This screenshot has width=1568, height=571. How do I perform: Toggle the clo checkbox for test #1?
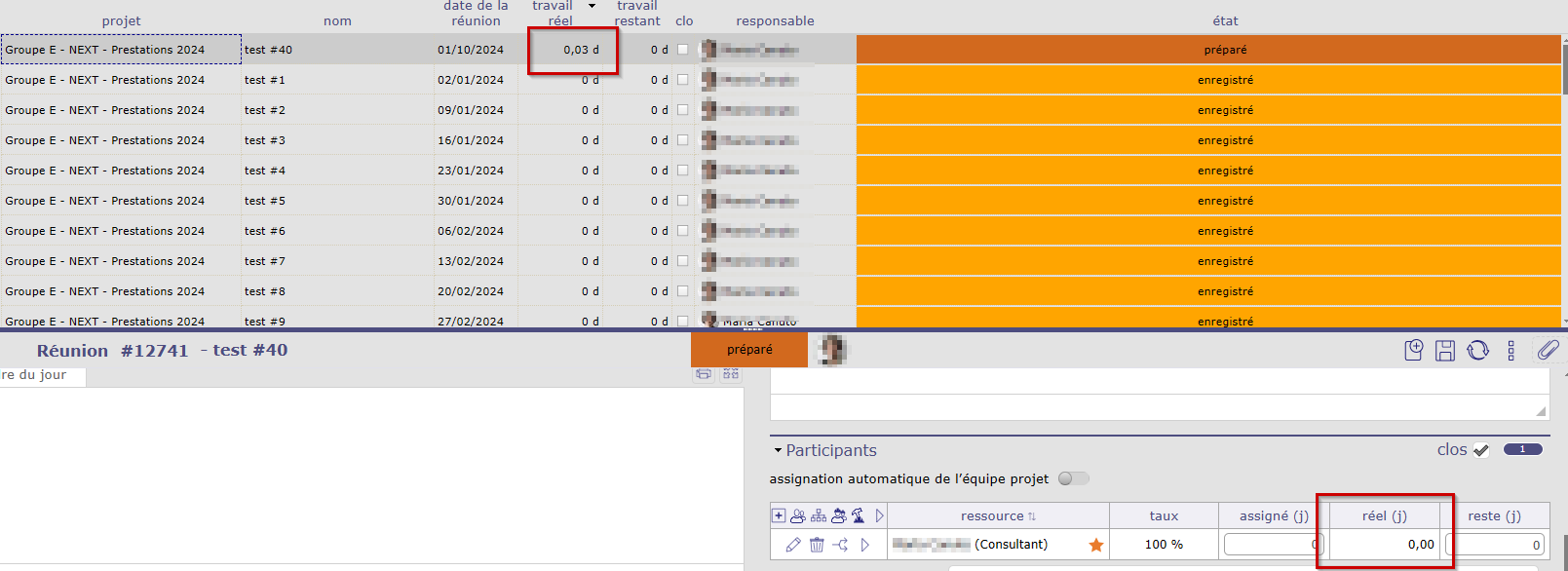[682, 80]
